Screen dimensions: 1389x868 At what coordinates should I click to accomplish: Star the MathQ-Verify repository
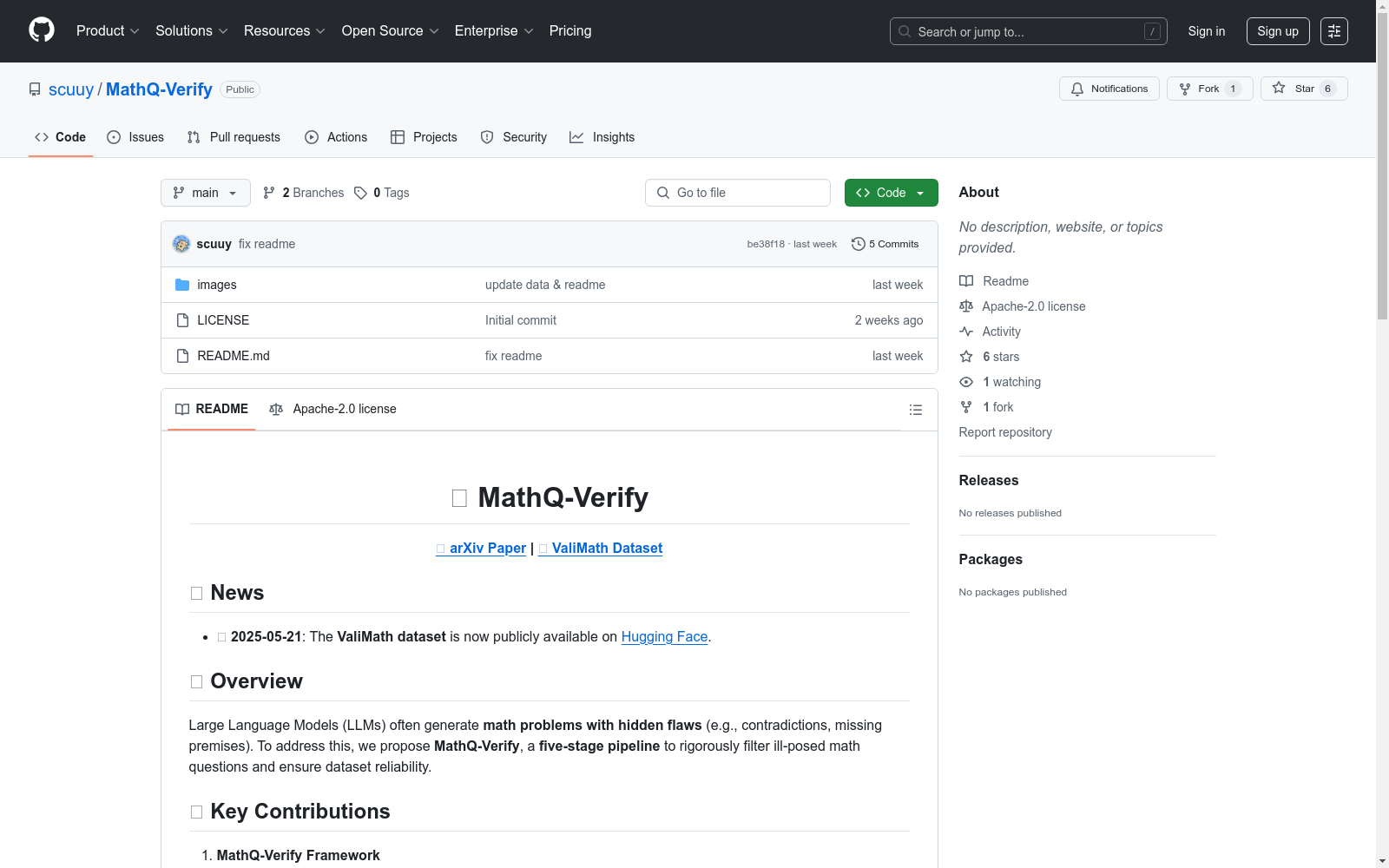(x=1304, y=89)
